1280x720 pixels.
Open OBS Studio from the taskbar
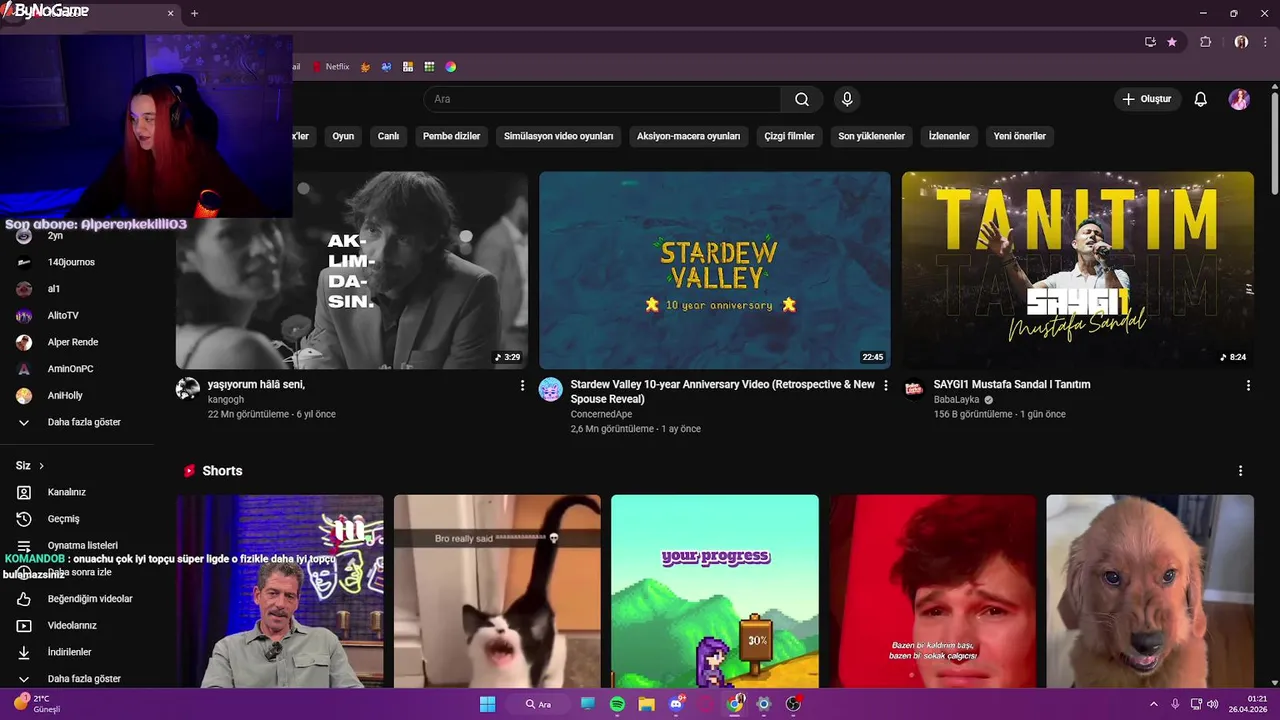pos(793,704)
